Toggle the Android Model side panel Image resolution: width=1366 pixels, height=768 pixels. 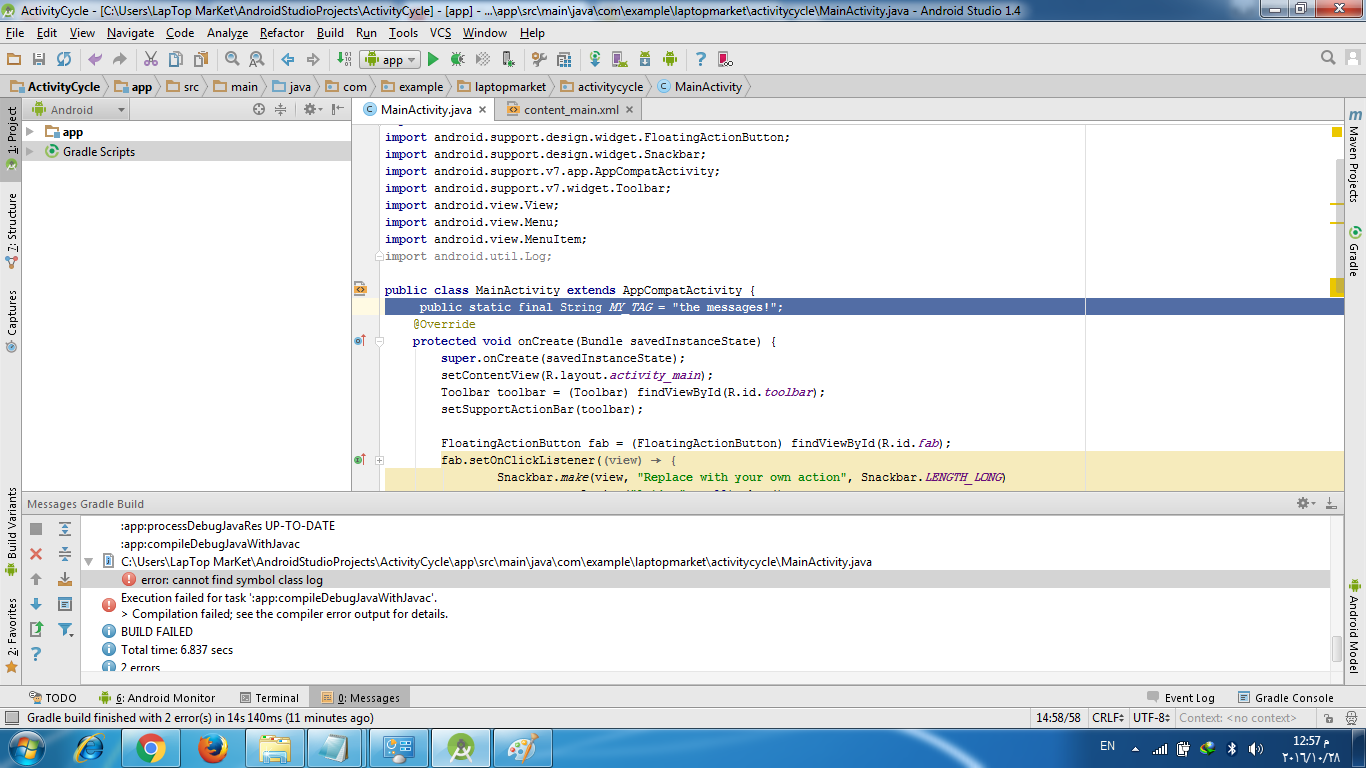1354,625
